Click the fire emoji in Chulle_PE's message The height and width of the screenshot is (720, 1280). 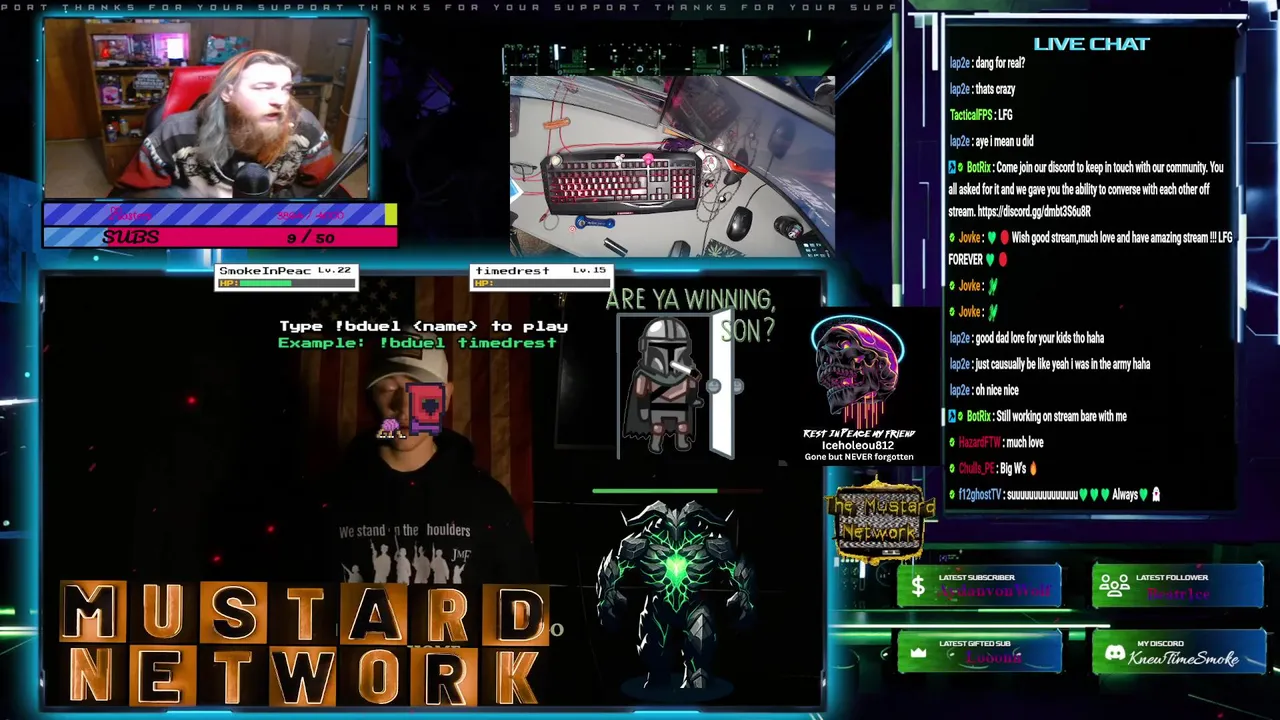tap(1033, 468)
